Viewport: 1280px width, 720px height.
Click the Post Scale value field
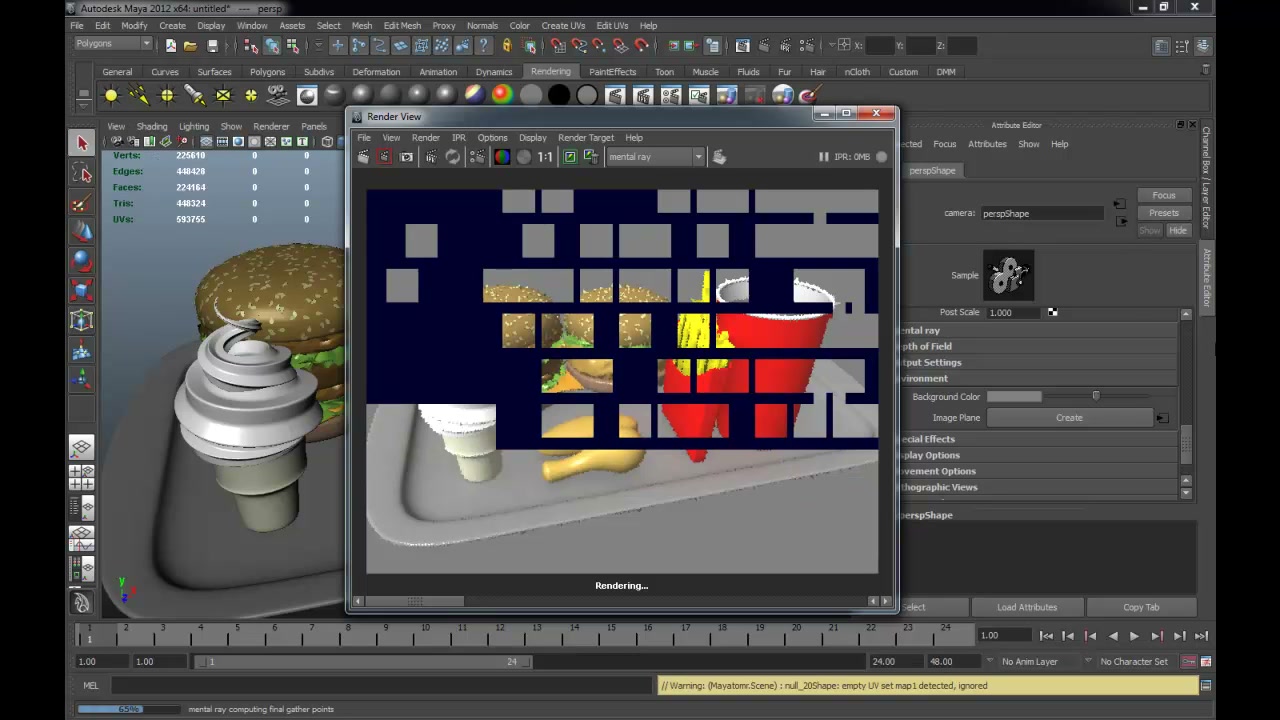(1014, 313)
